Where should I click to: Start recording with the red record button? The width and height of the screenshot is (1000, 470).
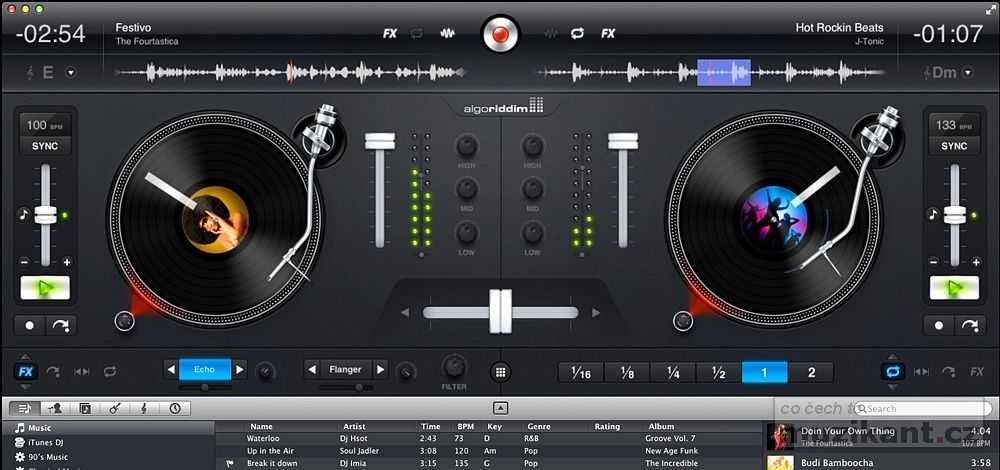501,34
